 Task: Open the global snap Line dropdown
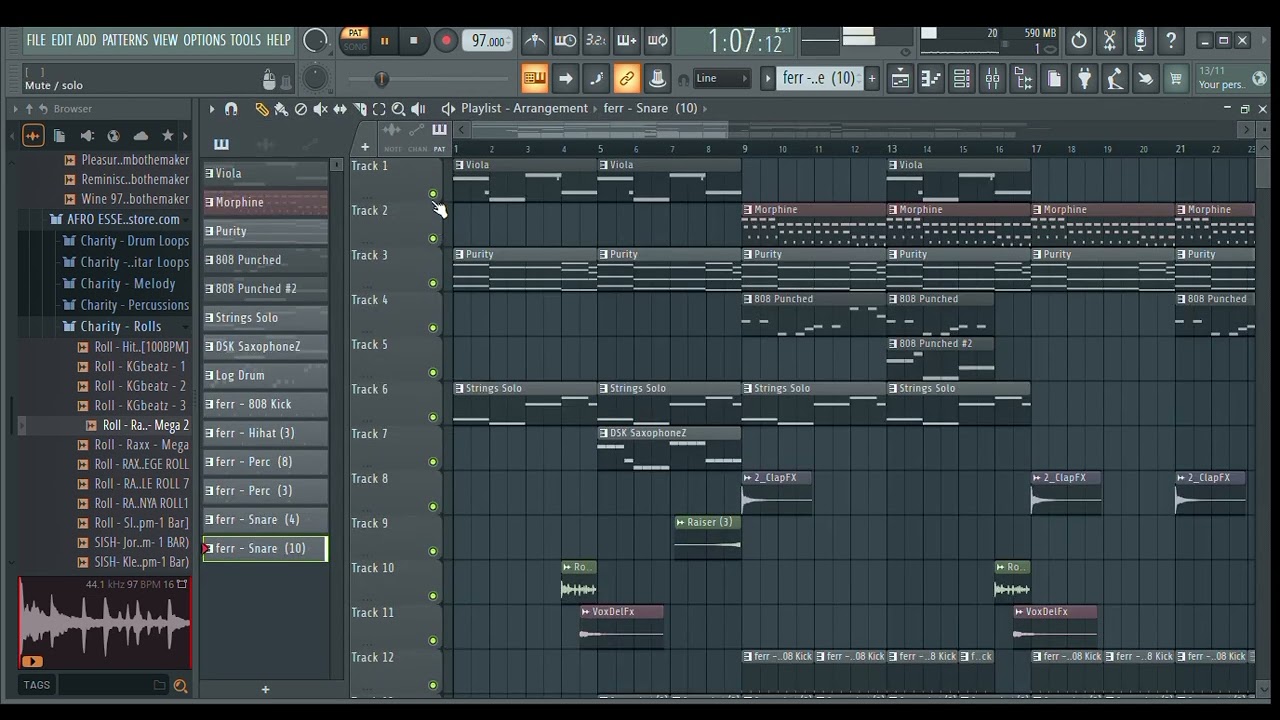722,78
